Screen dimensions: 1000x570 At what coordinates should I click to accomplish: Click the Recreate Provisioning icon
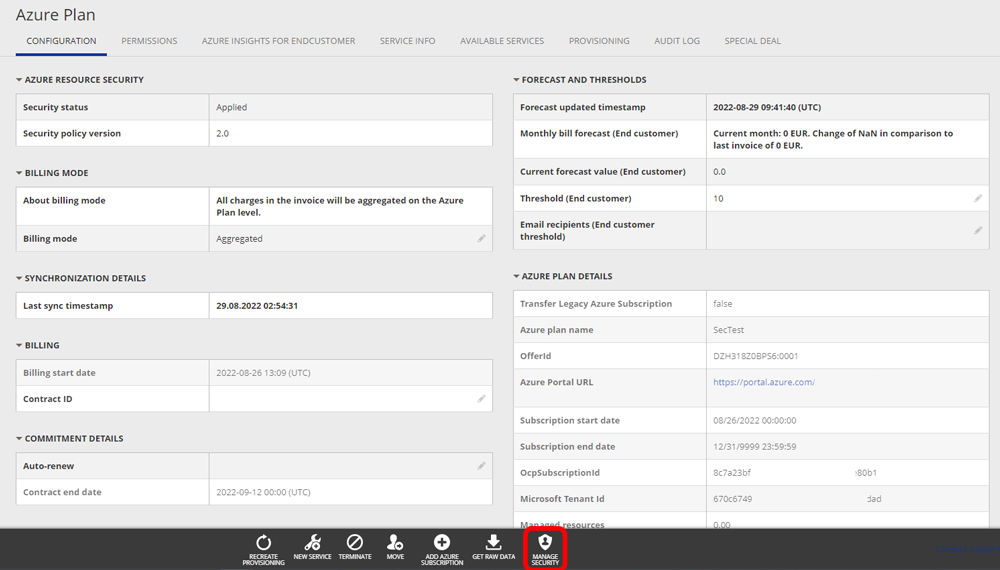tap(263, 543)
